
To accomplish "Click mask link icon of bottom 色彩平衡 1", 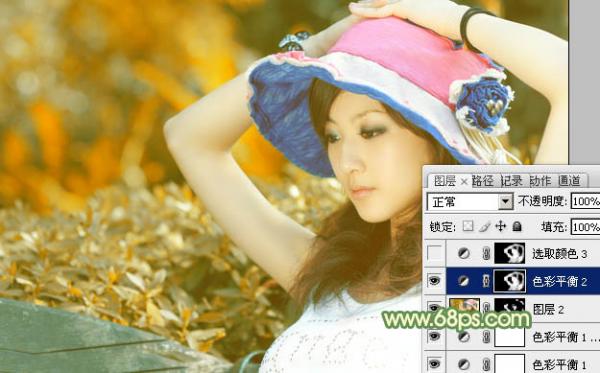I will [486, 364].
